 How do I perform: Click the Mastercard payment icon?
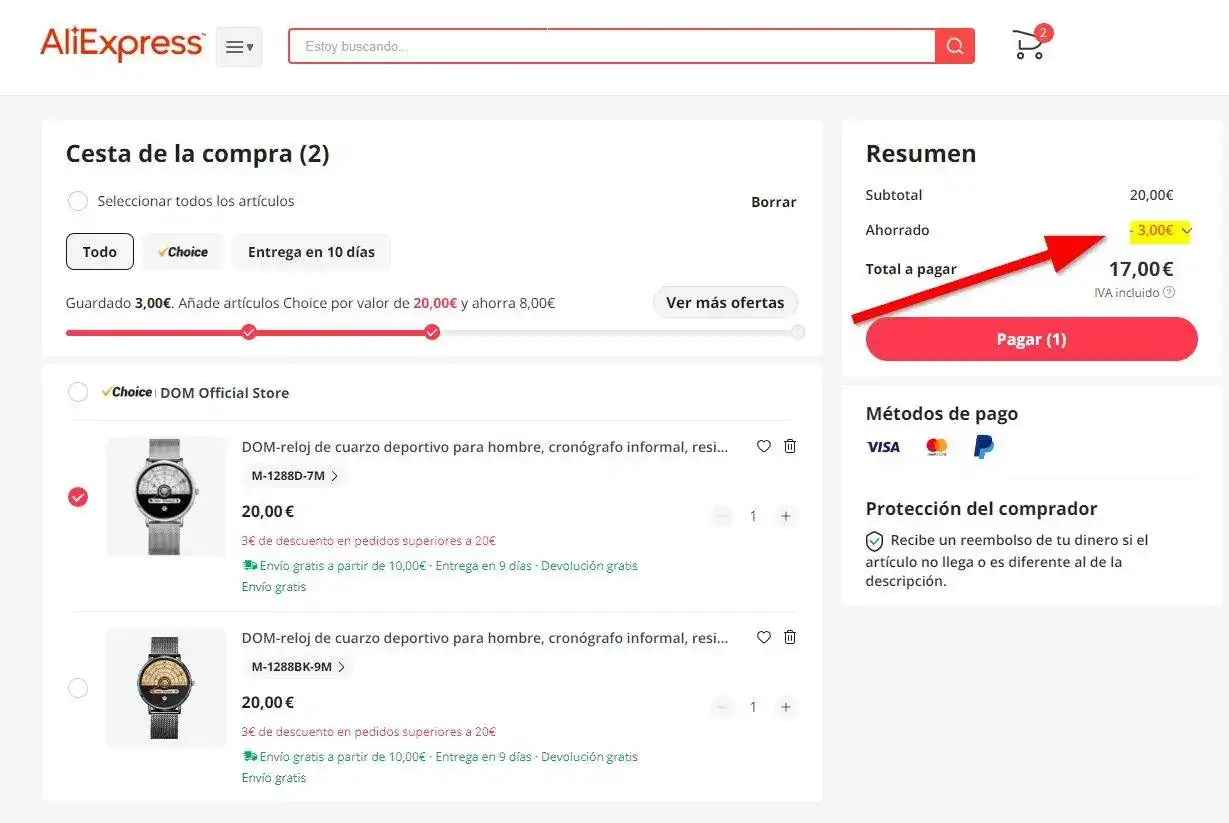(936, 447)
